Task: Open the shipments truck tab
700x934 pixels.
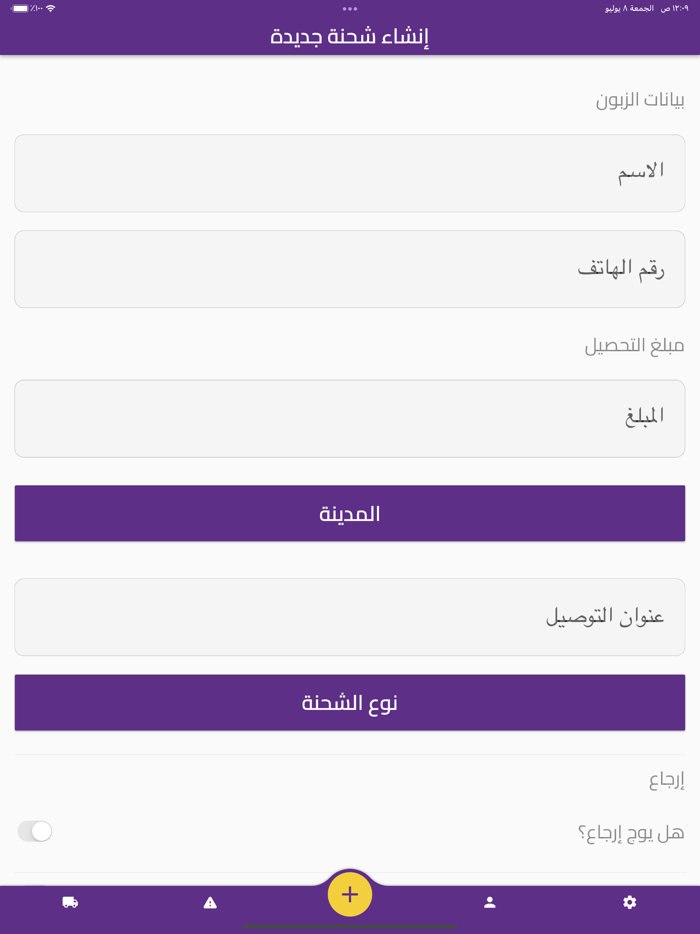Action: [70, 902]
